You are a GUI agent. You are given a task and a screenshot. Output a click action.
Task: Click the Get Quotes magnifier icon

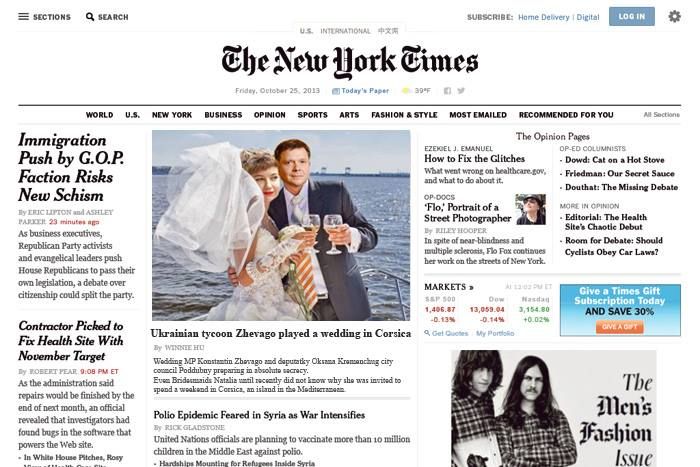pos(427,333)
